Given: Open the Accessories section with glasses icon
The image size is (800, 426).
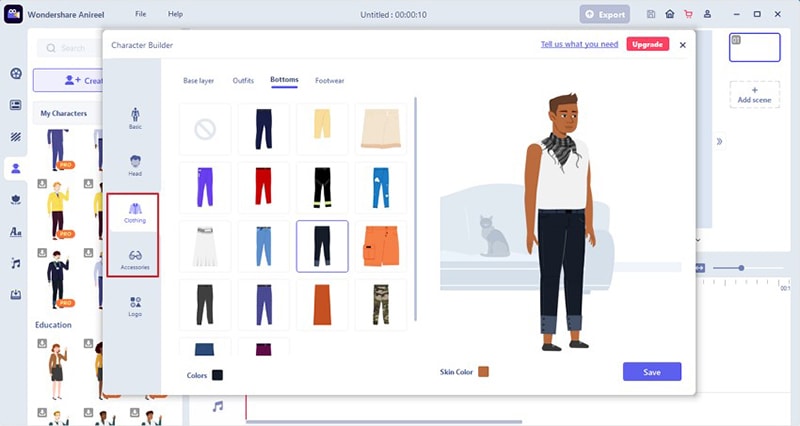Looking at the screenshot, I should [135, 259].
